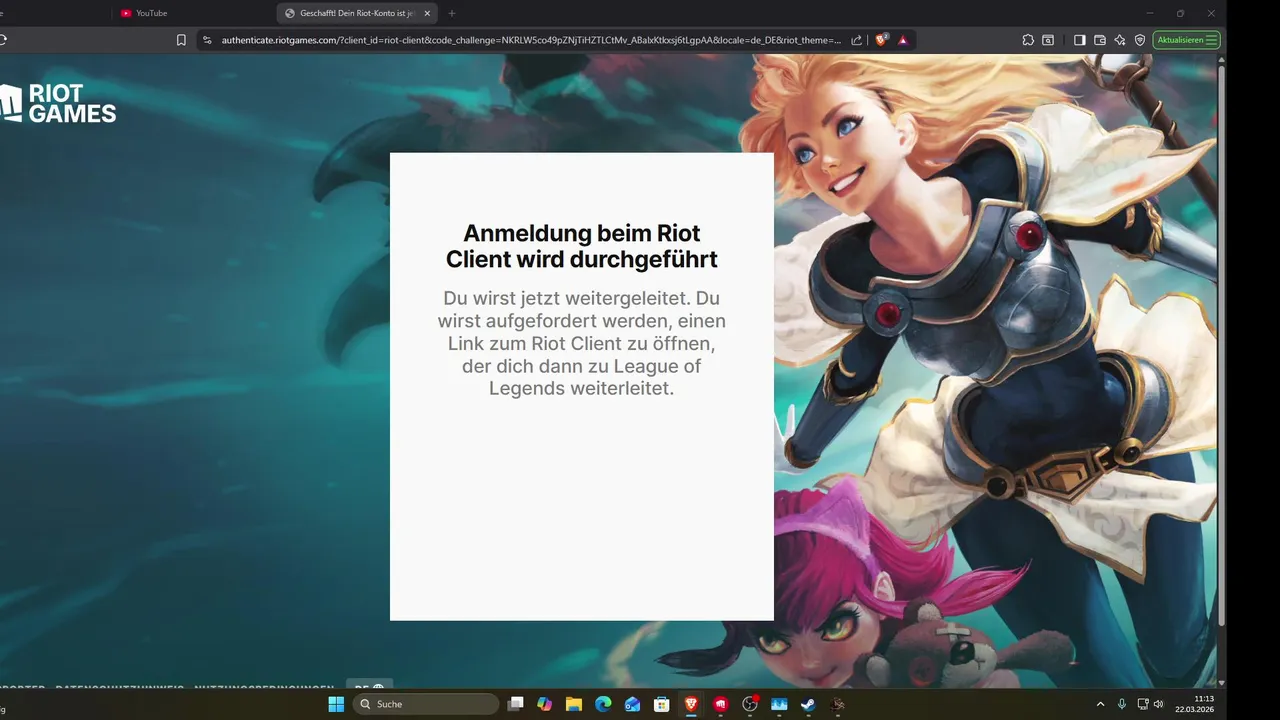The height and width of the screenshot is (720, 1280).
Task: Open Brave Shields lion icon
Action: [x=882, y=40]
